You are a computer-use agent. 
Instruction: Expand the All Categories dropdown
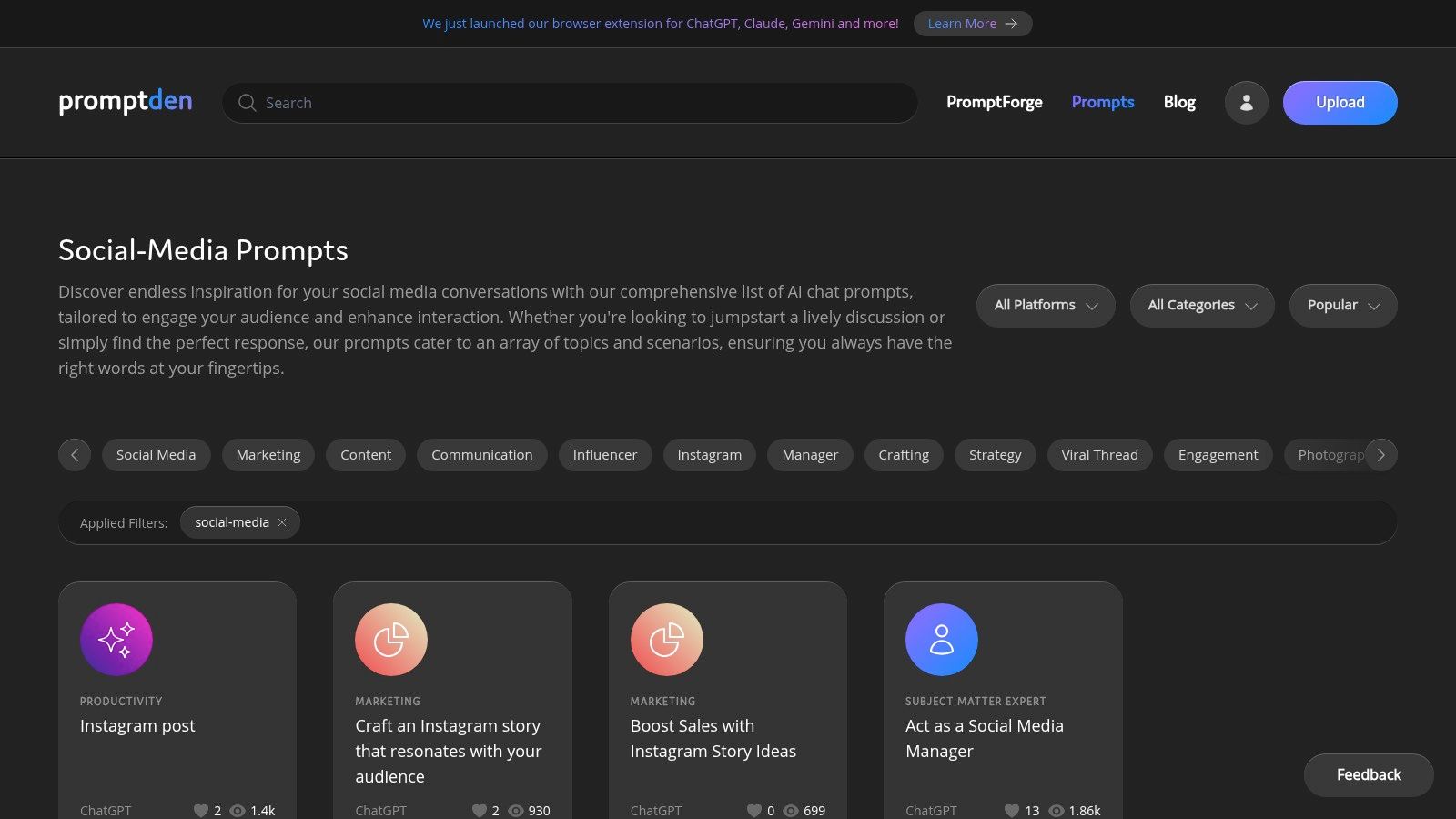1201,306
